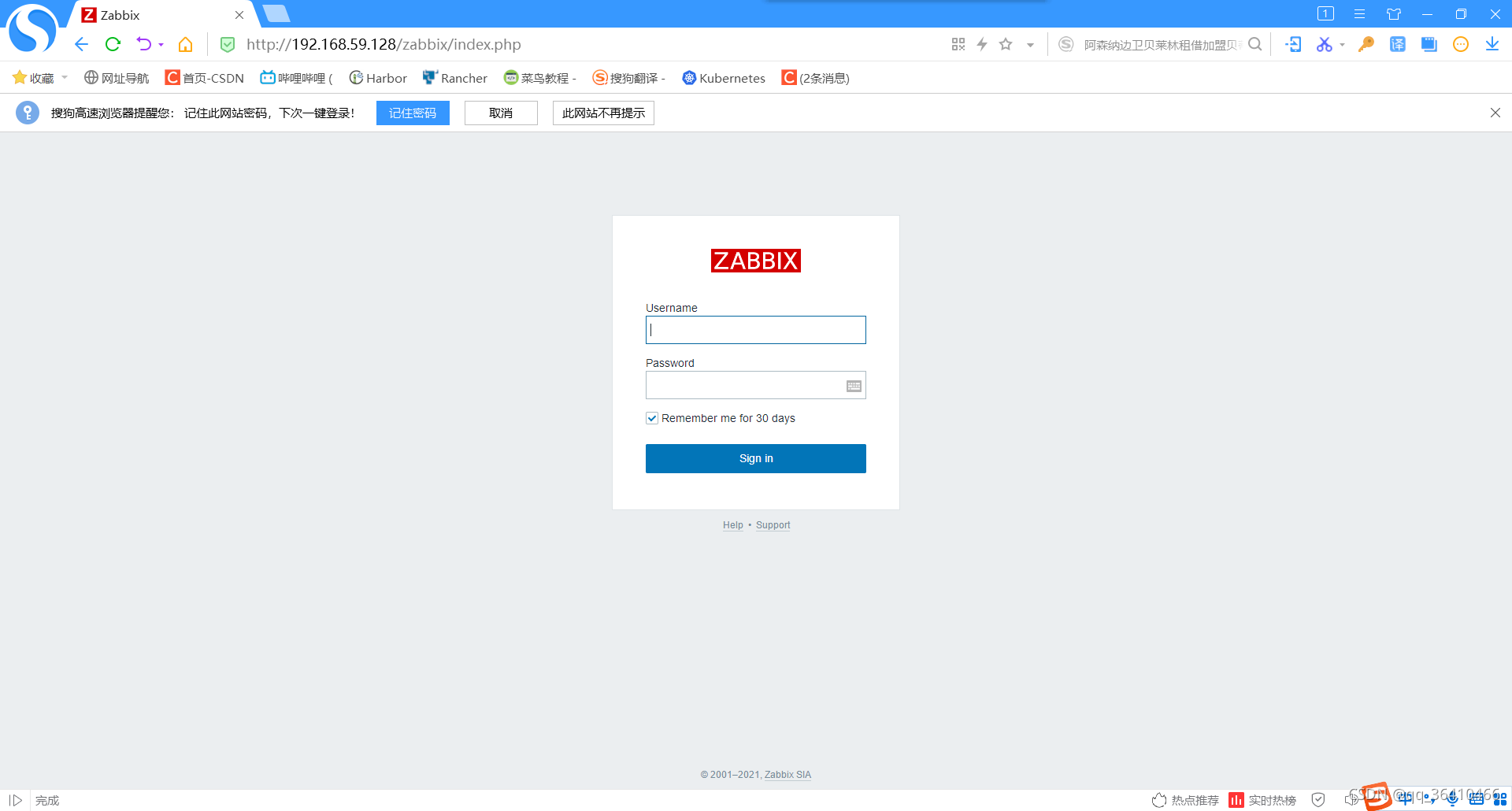1512x811 pixels.
Task: Go to the browser home page icon
Action: click(185, 44)
